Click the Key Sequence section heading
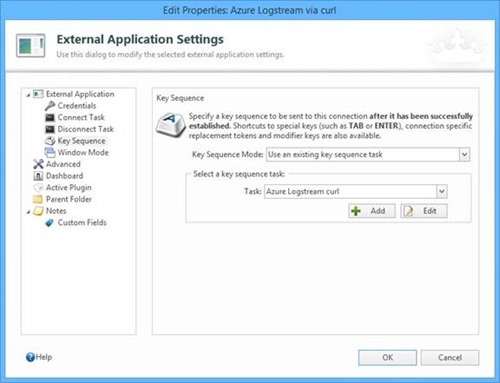 (x=180, y=98)
